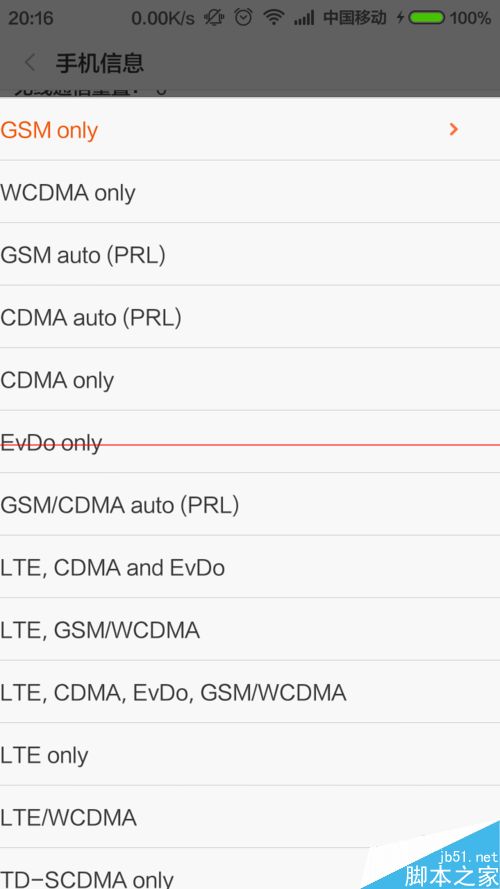This screenshot has height=889, width=500.
Task: Tap the Wi-Fi status bar icon
Action: (x=273, y=18)
